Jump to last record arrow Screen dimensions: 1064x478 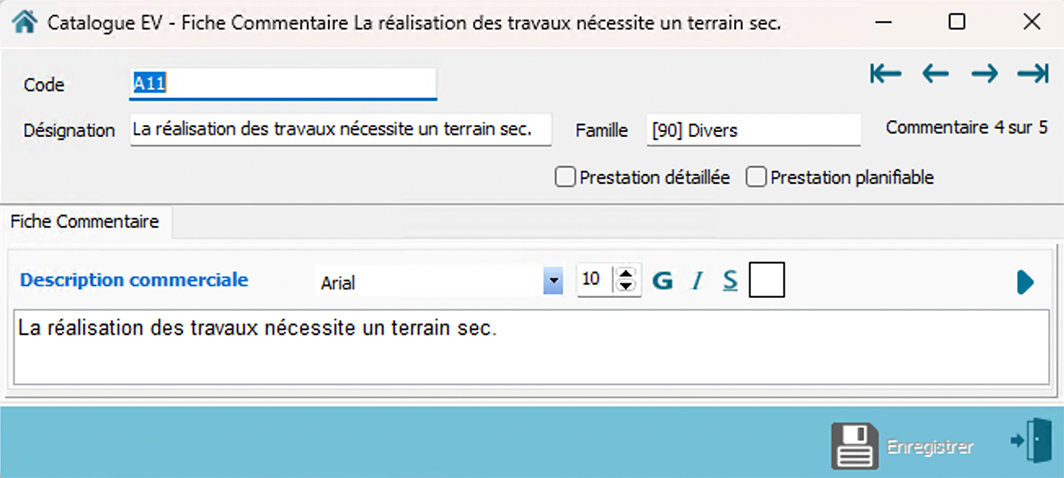pyautogui.click(x=1032, y=74)
